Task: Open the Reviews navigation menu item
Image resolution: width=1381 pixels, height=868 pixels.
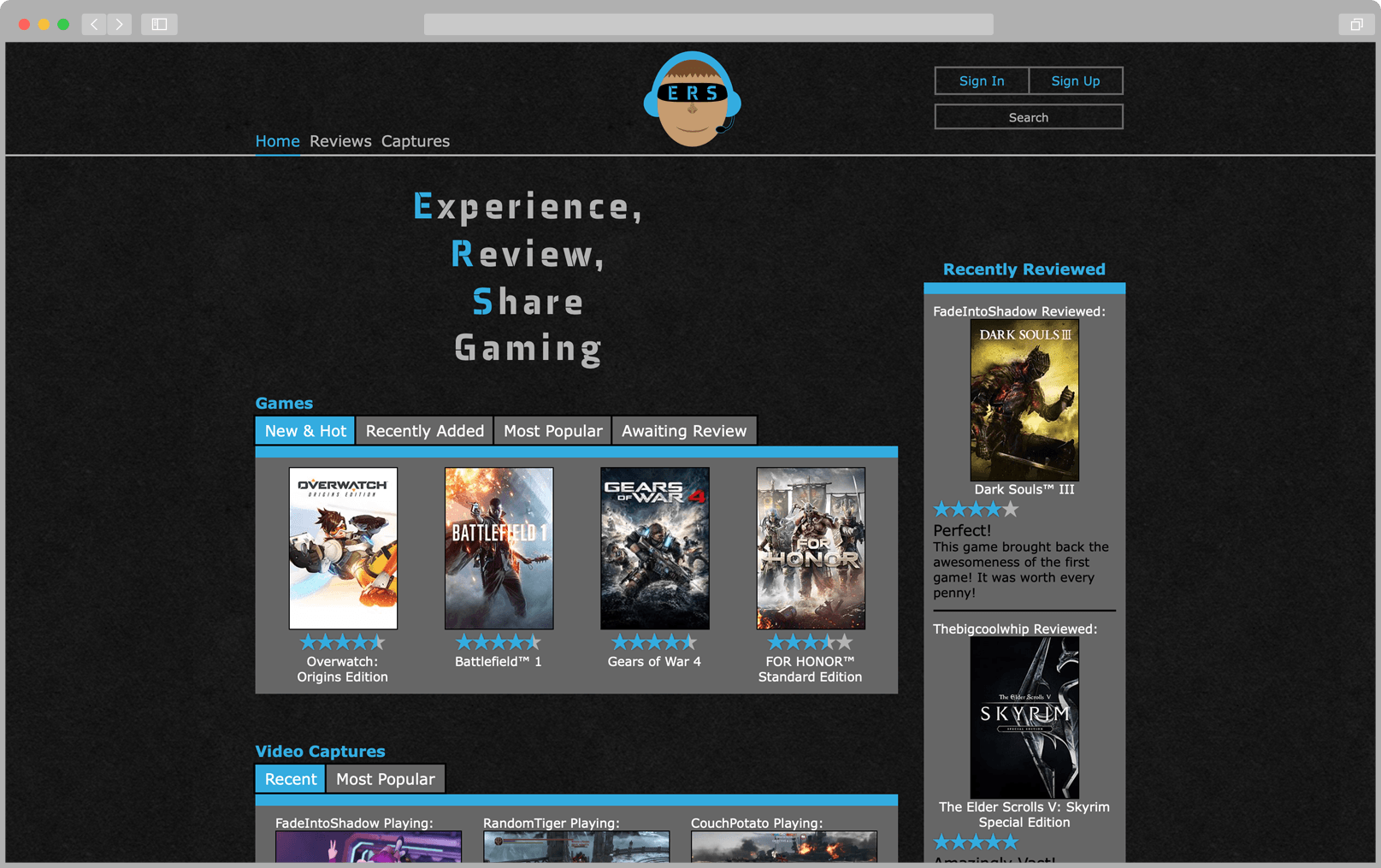Action: click(339, 141)
